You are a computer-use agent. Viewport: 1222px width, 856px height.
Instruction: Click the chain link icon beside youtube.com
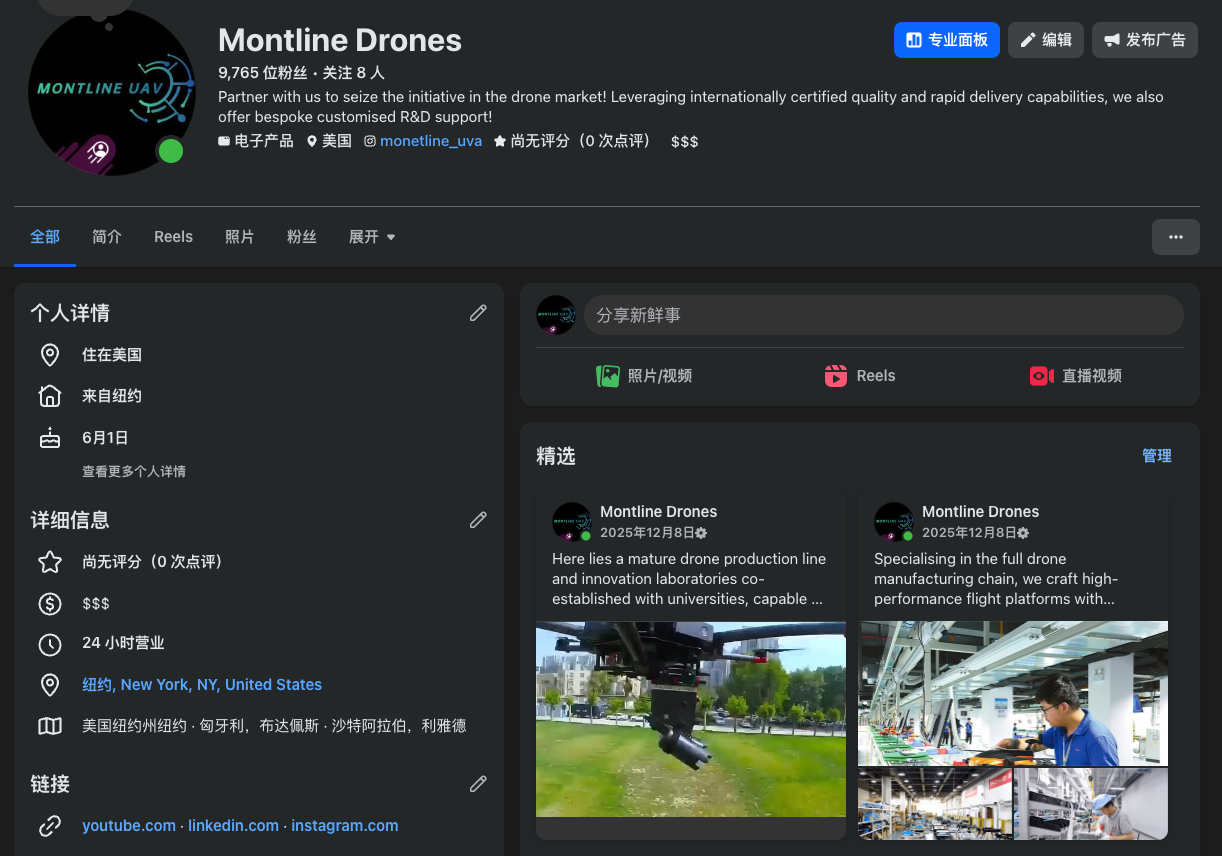coord(50,826)
